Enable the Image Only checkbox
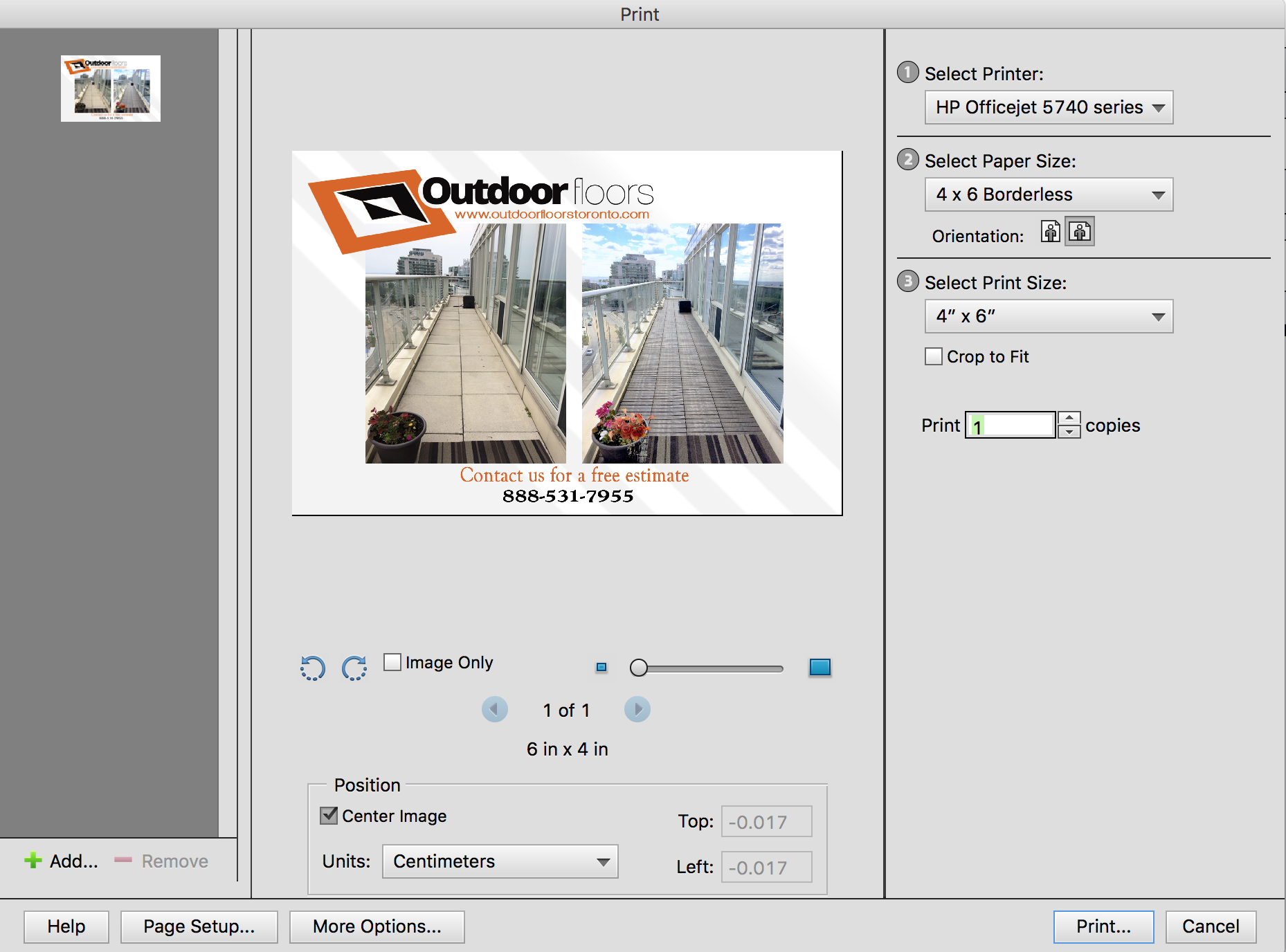Screen dimensions: 1286x952 tap(392, 662)
